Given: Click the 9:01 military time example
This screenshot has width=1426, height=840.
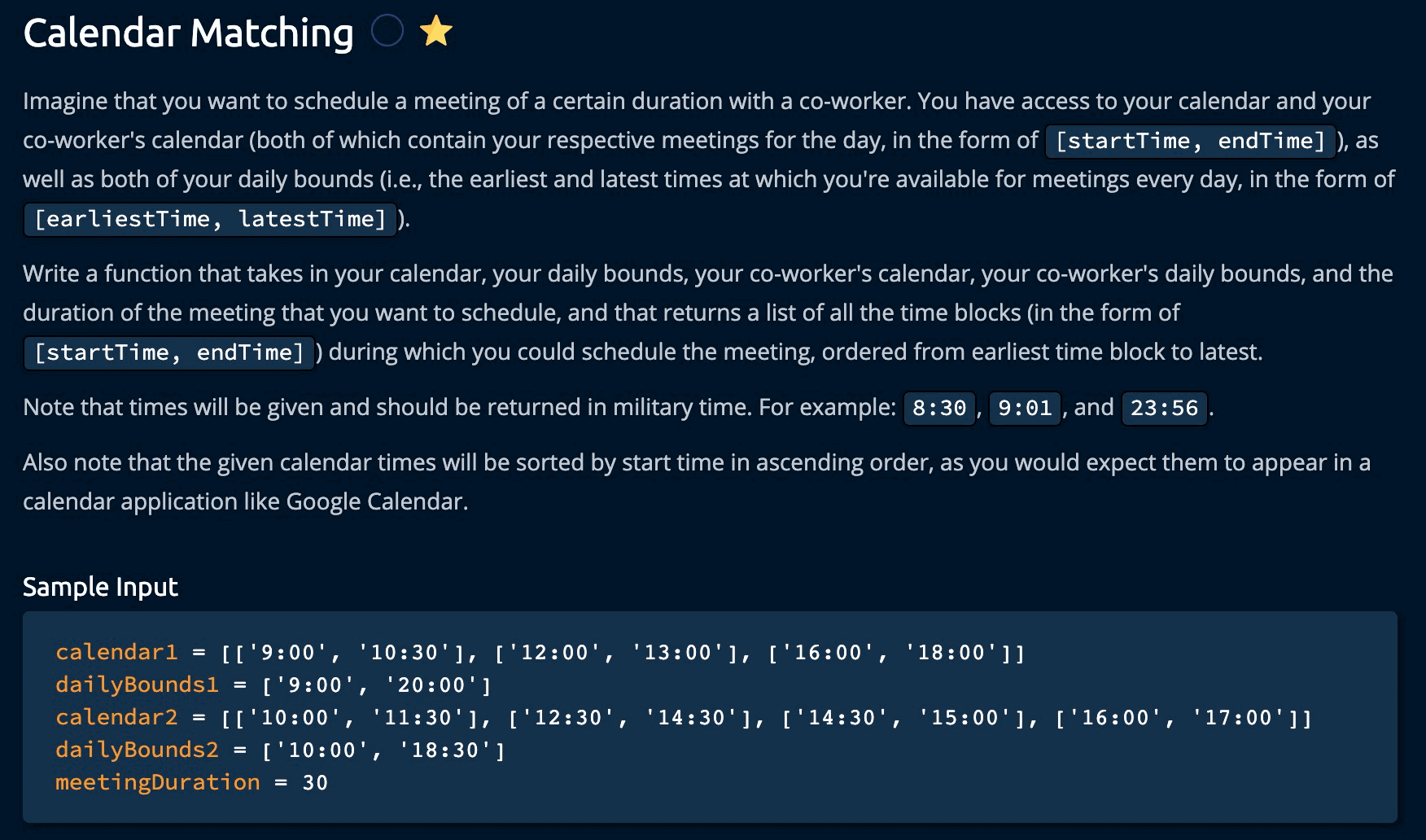Looking at the screenshot, I should tap(1025, 408).
